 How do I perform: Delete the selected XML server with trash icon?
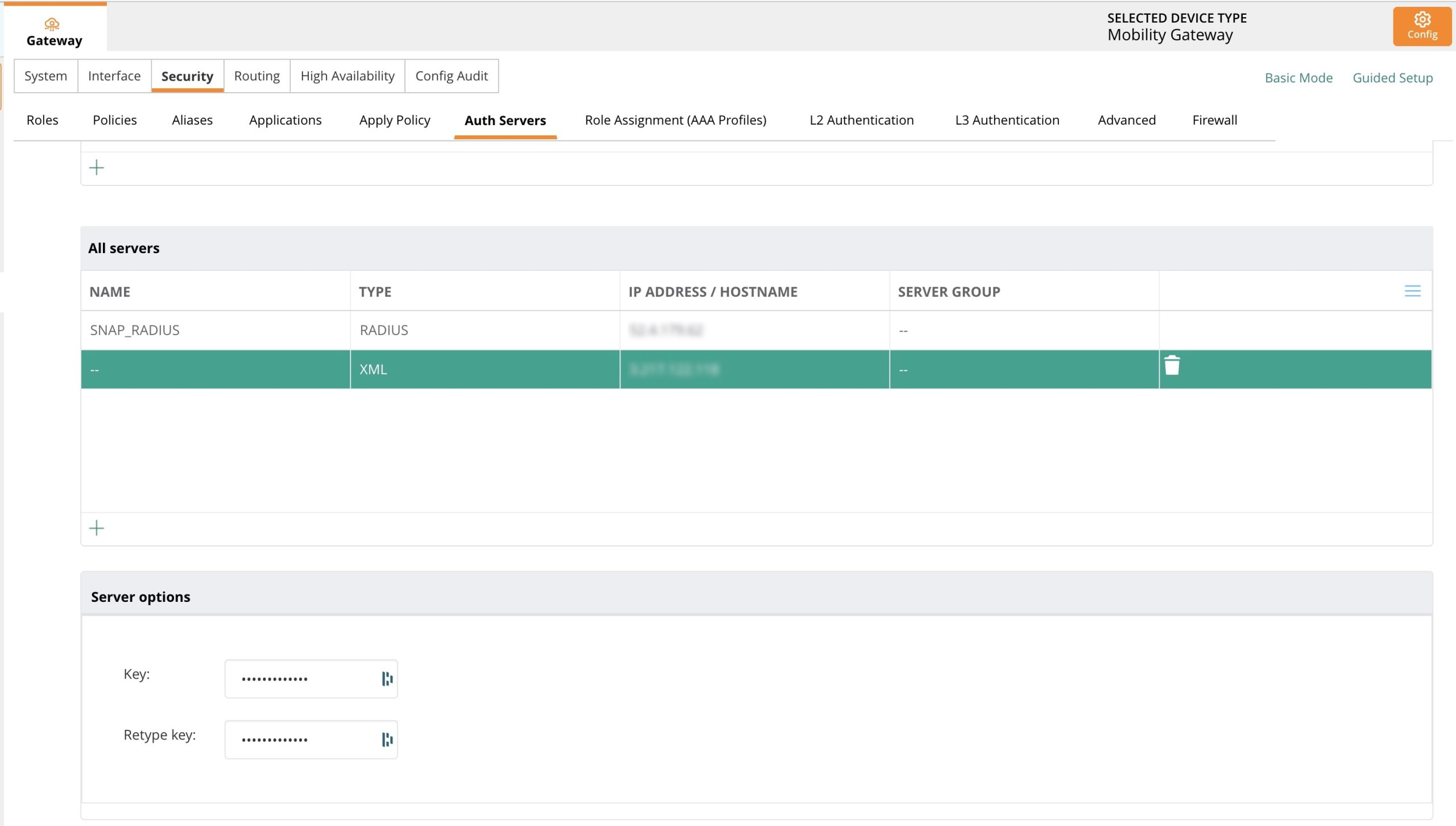coord(1172,366)
